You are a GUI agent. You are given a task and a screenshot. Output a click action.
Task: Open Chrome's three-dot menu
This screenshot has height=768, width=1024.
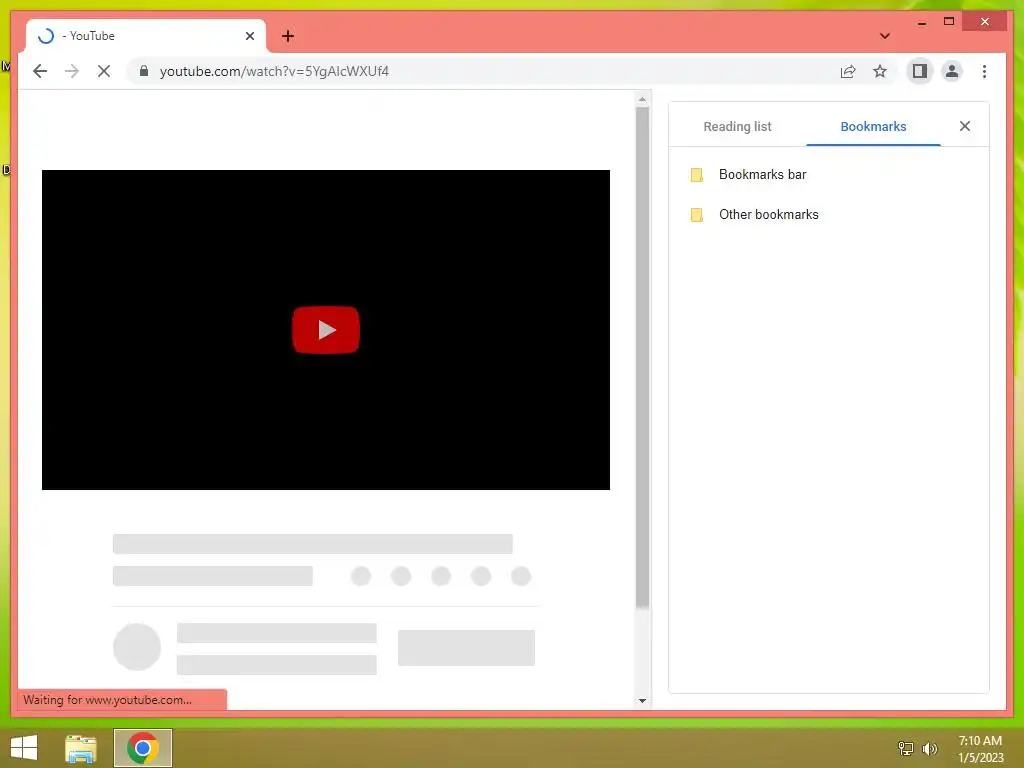click(984, 71)
